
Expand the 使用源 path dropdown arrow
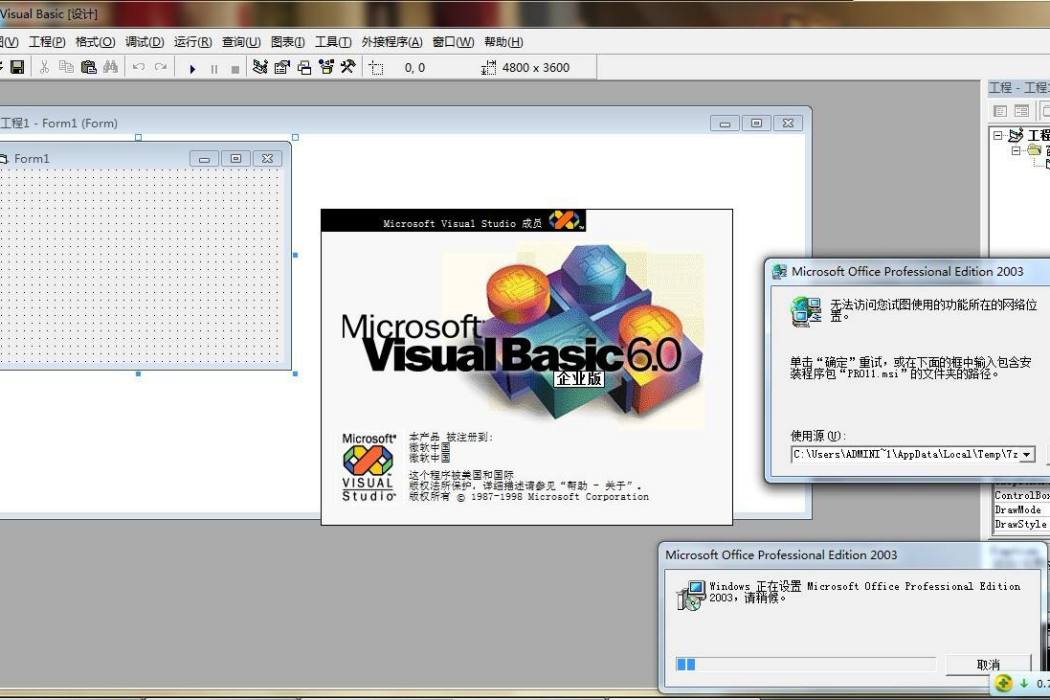coord(1027,454)
